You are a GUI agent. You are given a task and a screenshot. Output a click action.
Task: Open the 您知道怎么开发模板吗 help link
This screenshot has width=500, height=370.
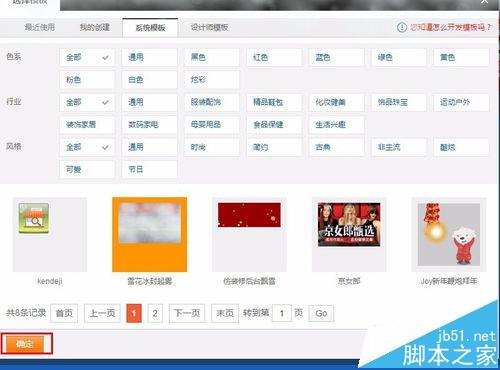tap(450, 27)
